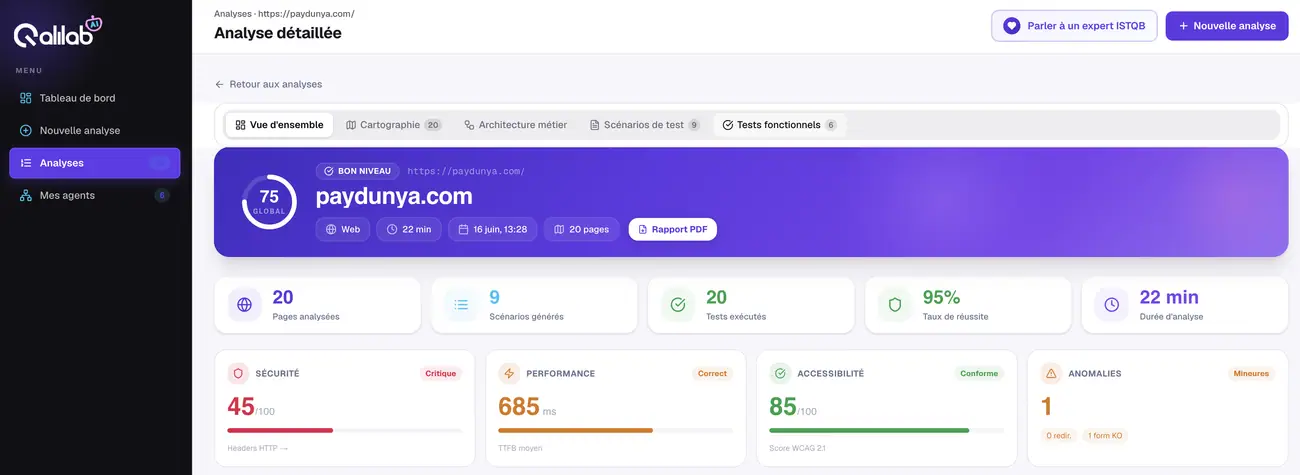
Task: Click the map icon on Cartographie tab
Action: click(x=351, y=125)
